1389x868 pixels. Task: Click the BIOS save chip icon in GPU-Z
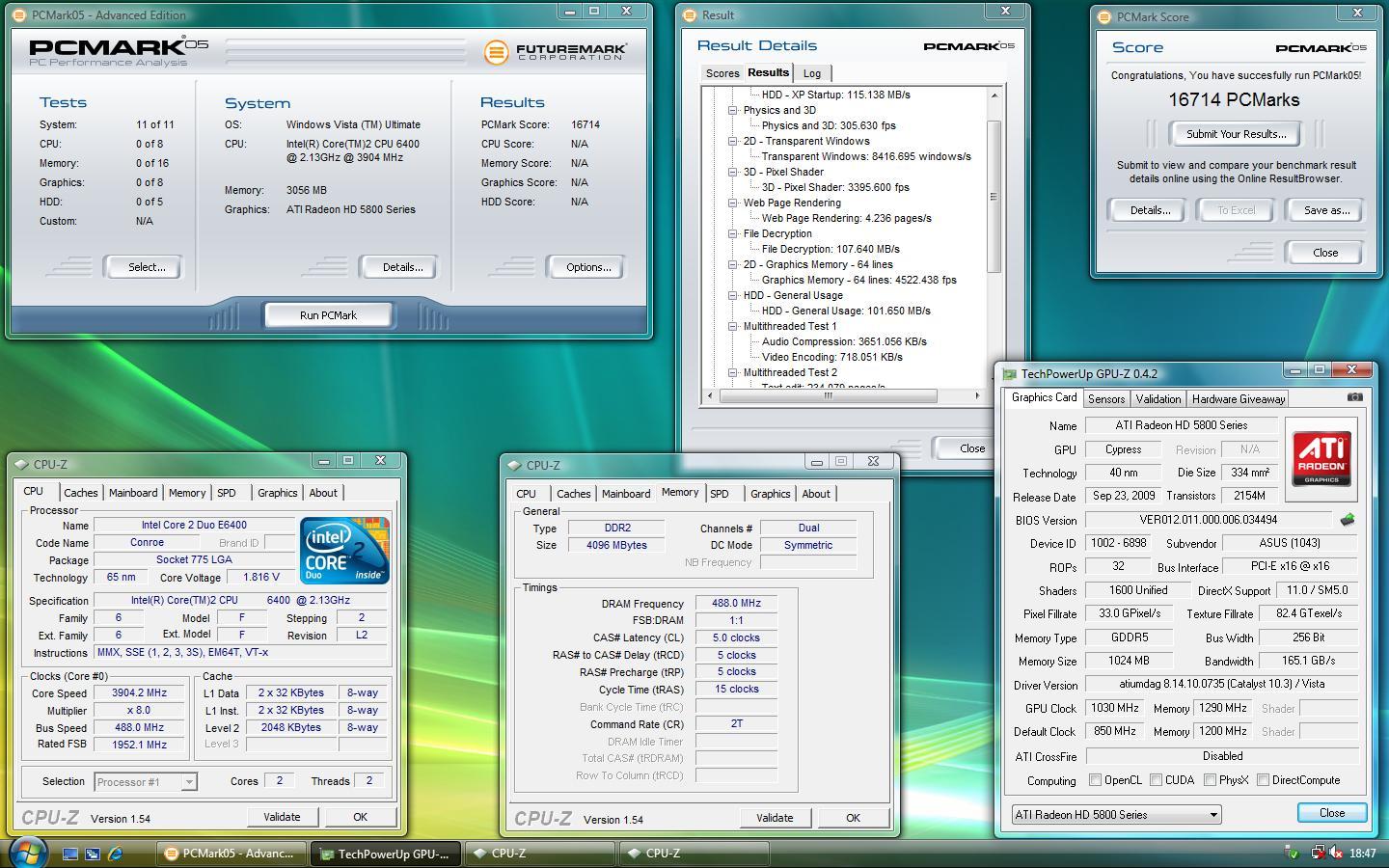[x=1347, y=520]
